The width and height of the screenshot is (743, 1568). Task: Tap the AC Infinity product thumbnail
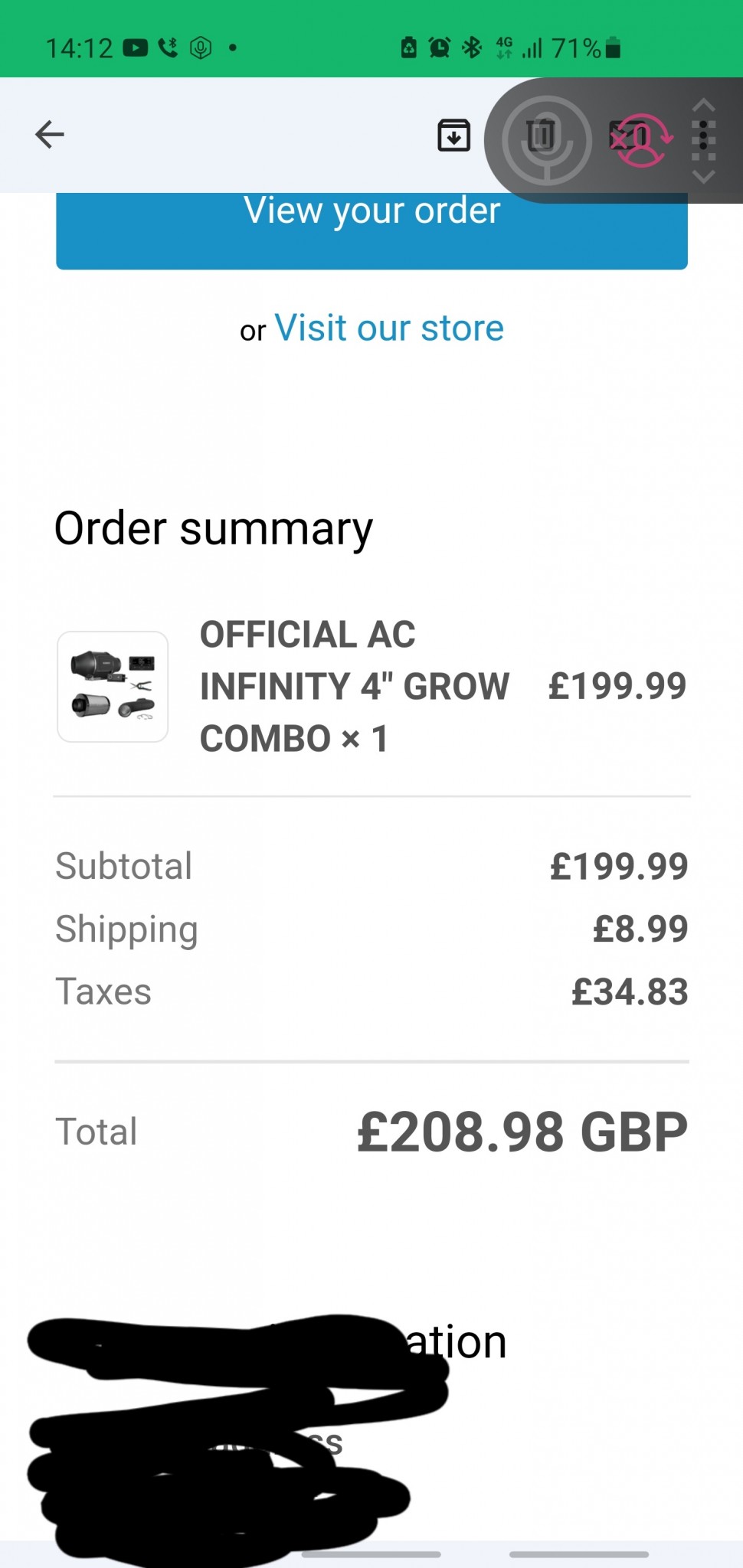[113, 687]
